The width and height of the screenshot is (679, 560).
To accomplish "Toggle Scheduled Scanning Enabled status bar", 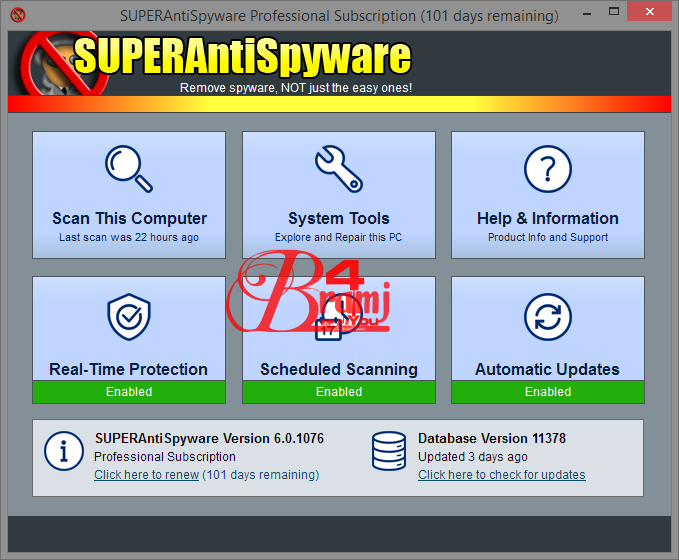I will click(x=338, y=392).
